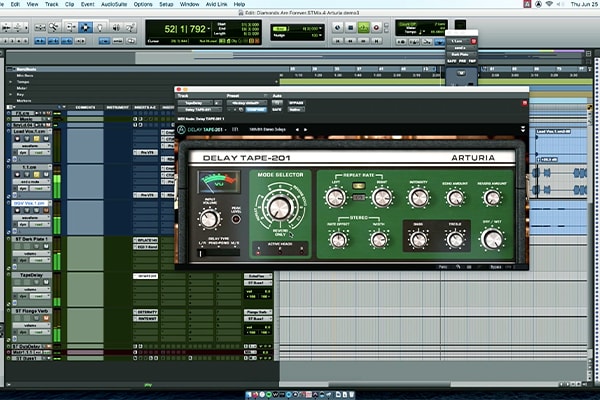
Task: Click the macOS Wi-Fi menu bar icon
Action: coord(549,4)
